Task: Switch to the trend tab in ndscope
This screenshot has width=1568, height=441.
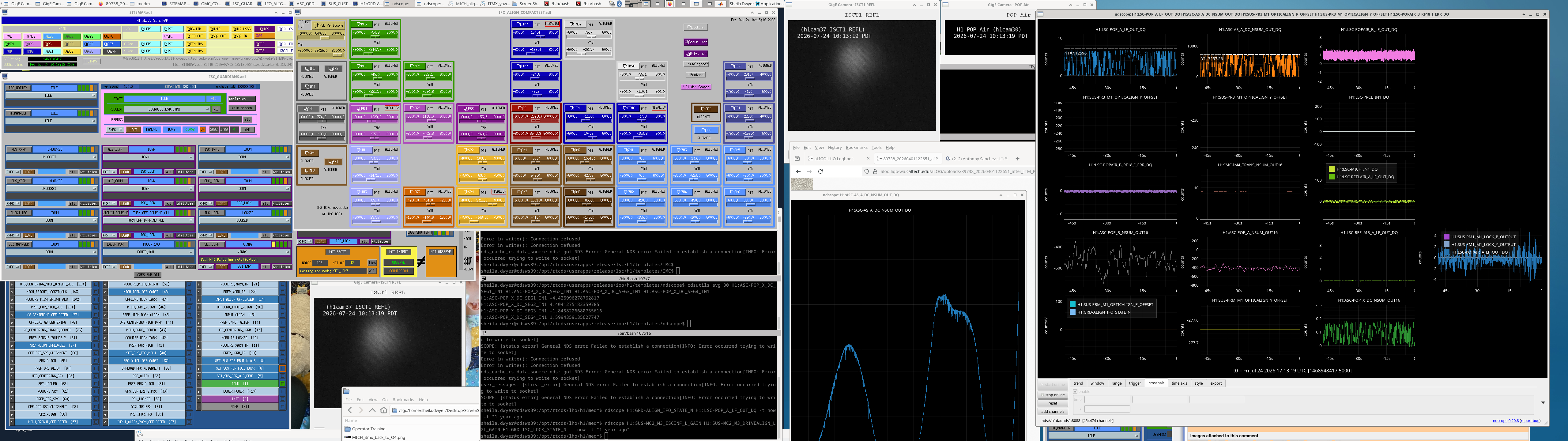Action: point(1078,383)
